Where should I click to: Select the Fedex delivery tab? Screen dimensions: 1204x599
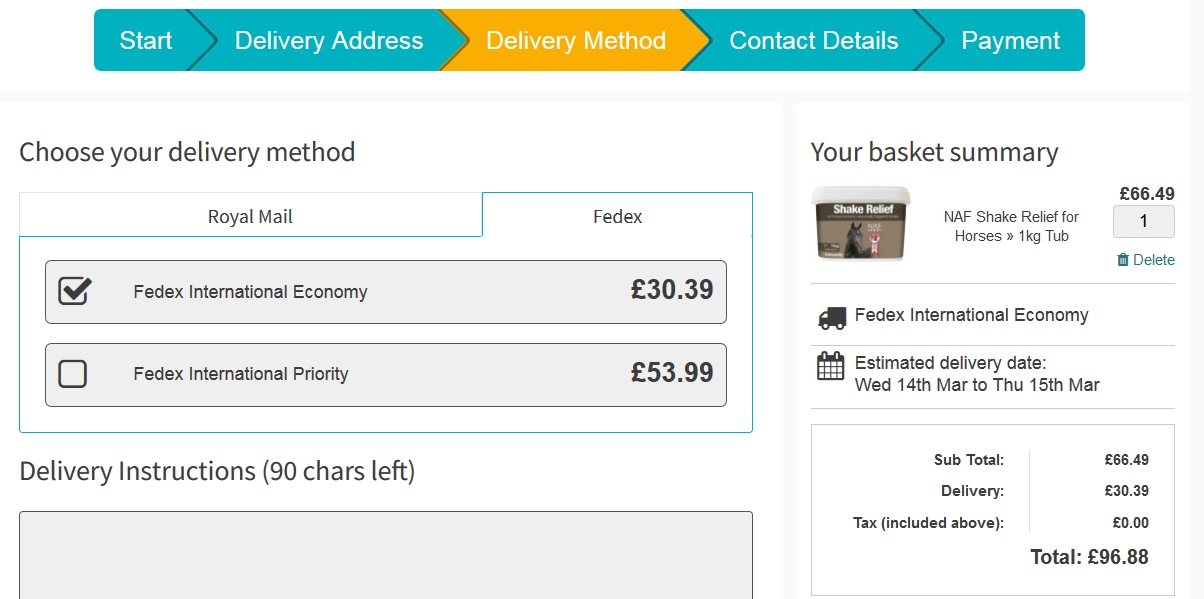617,216
